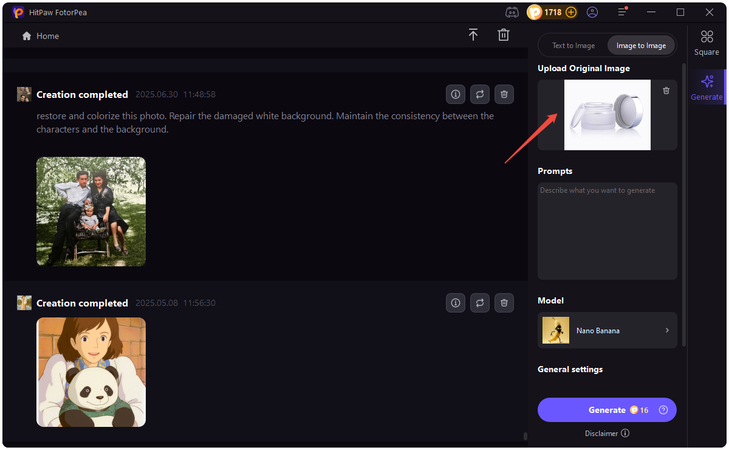Image resolution: width=729 pixels, height=450 pixels.
Task: Remove the uploaded original image
Action: [x=666, y=91]
